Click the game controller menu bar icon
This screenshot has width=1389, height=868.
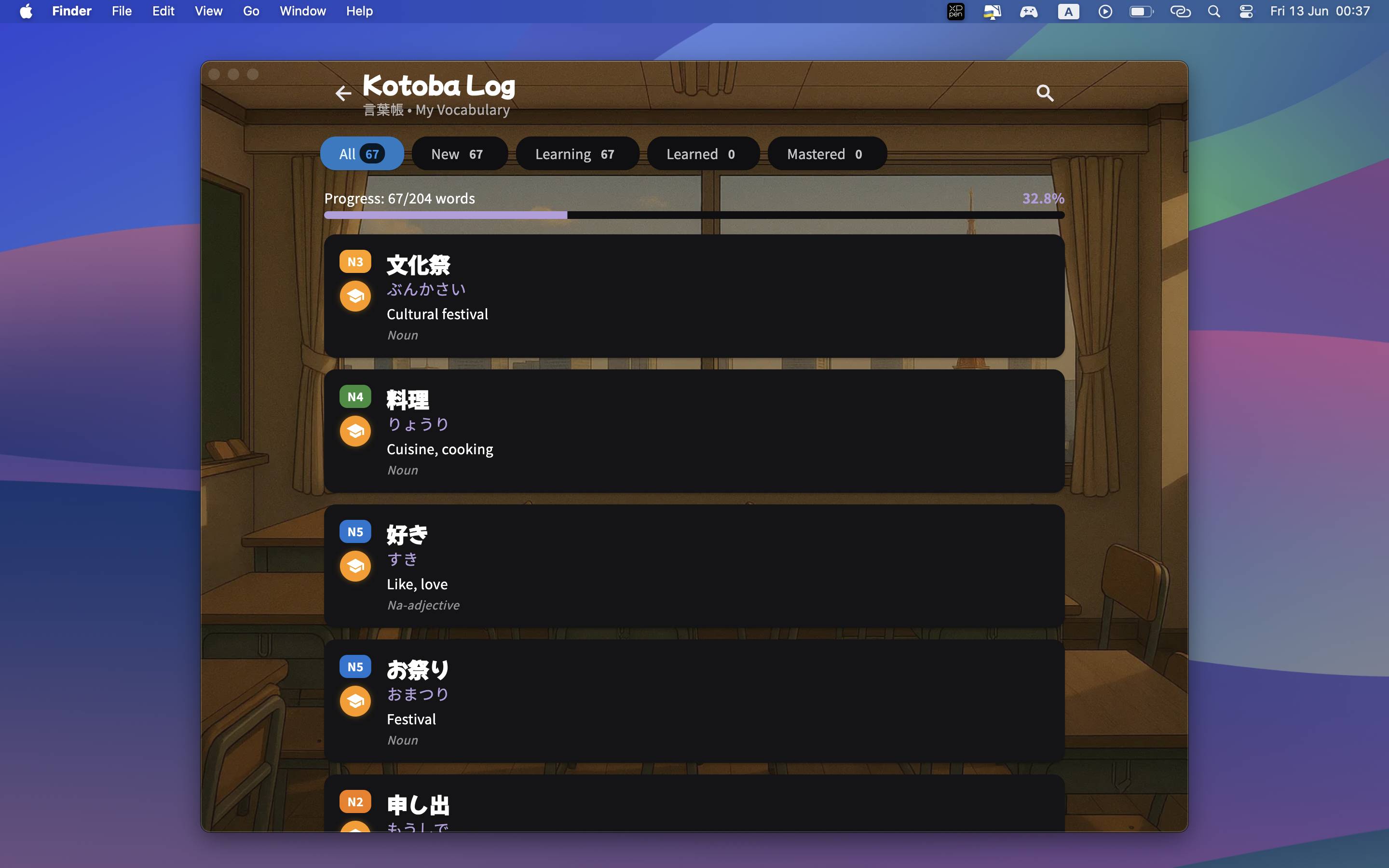(x=1029, y=11)
